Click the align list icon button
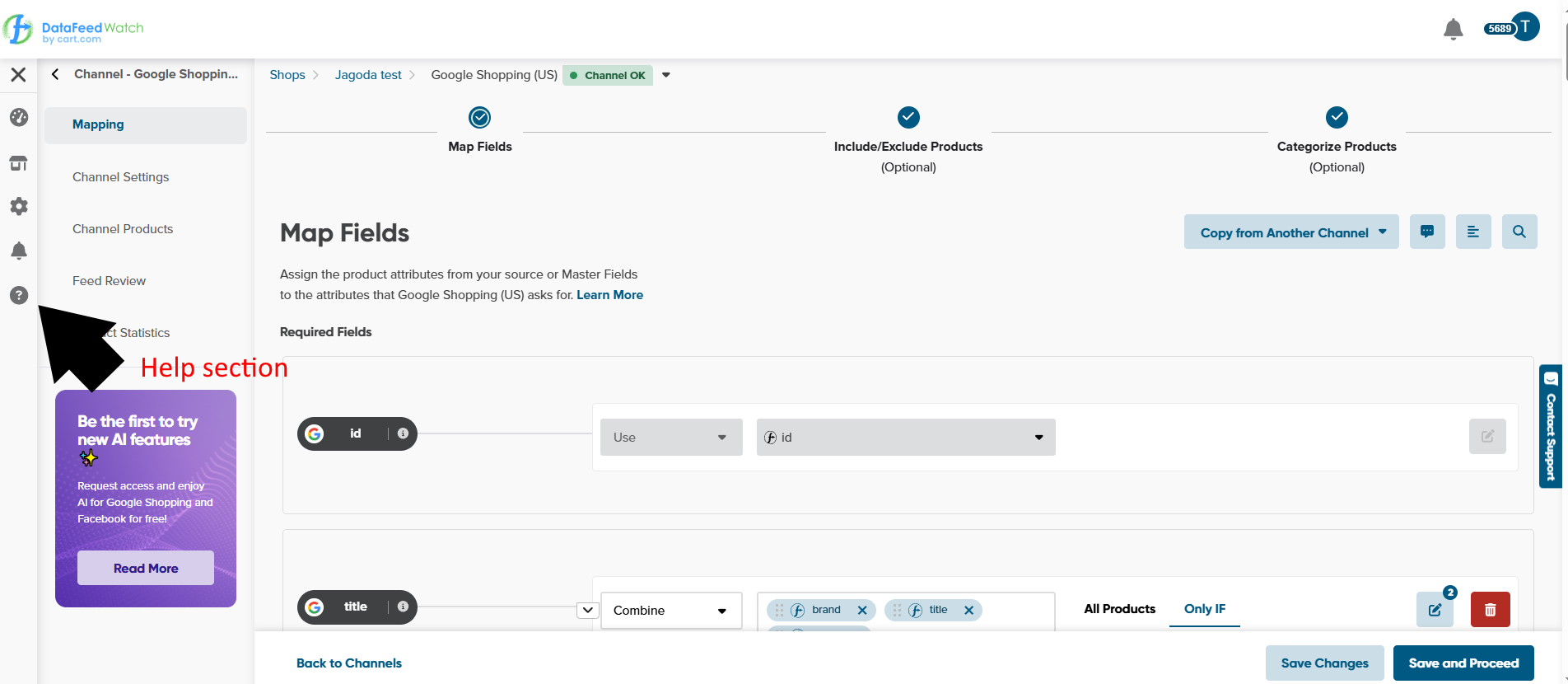Image resolution: width=1568 pixels, height=684 pixels. [x=1472, y=232]
